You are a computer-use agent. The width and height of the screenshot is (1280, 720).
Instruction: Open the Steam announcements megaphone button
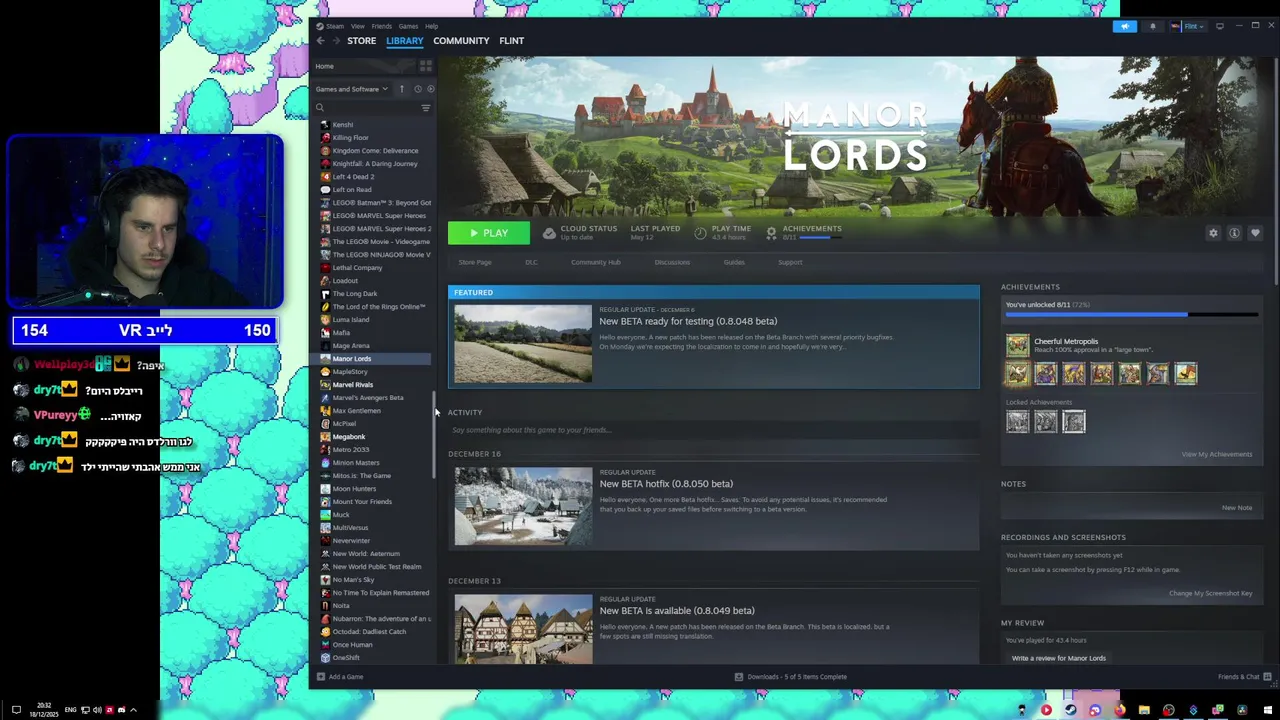pyautogui.click(x=1125, y=26)
